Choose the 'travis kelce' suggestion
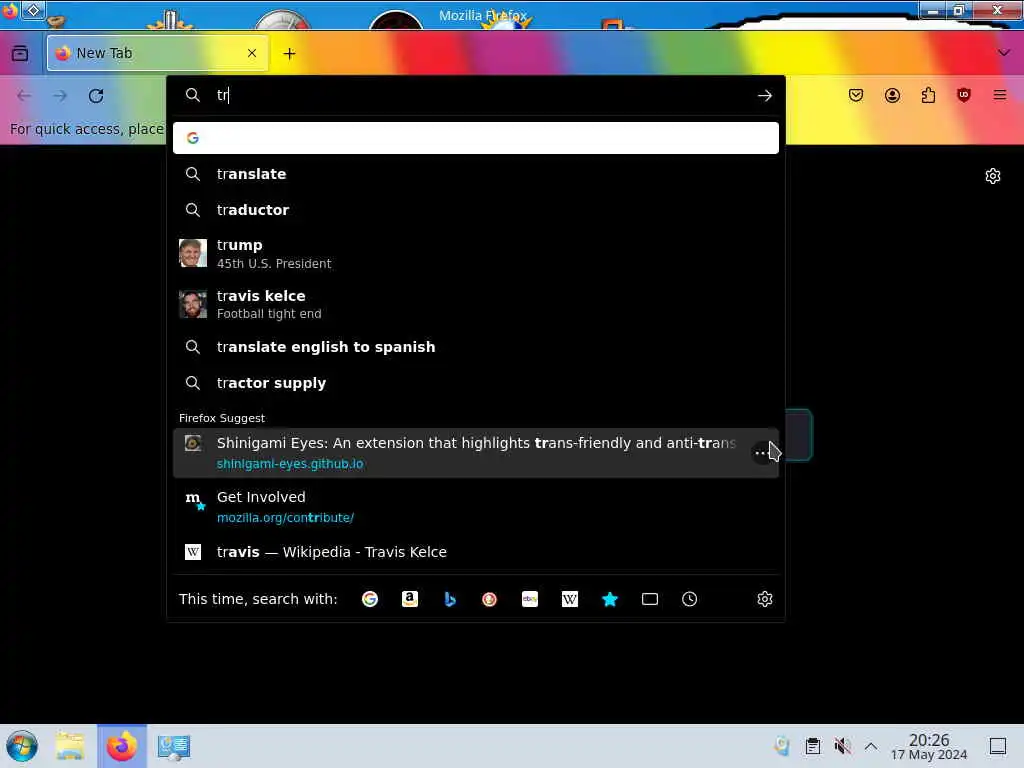Viewport: 1024px width, 768px height. (475, 304)
